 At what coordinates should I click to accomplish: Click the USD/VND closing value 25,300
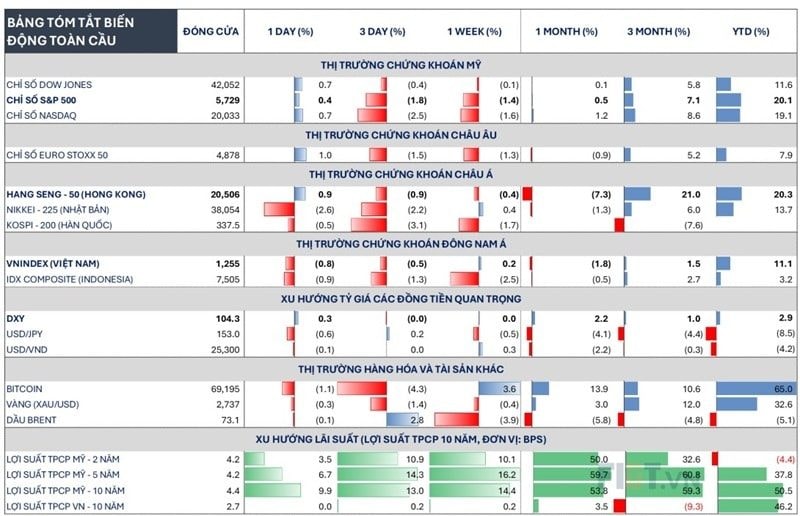225,350
